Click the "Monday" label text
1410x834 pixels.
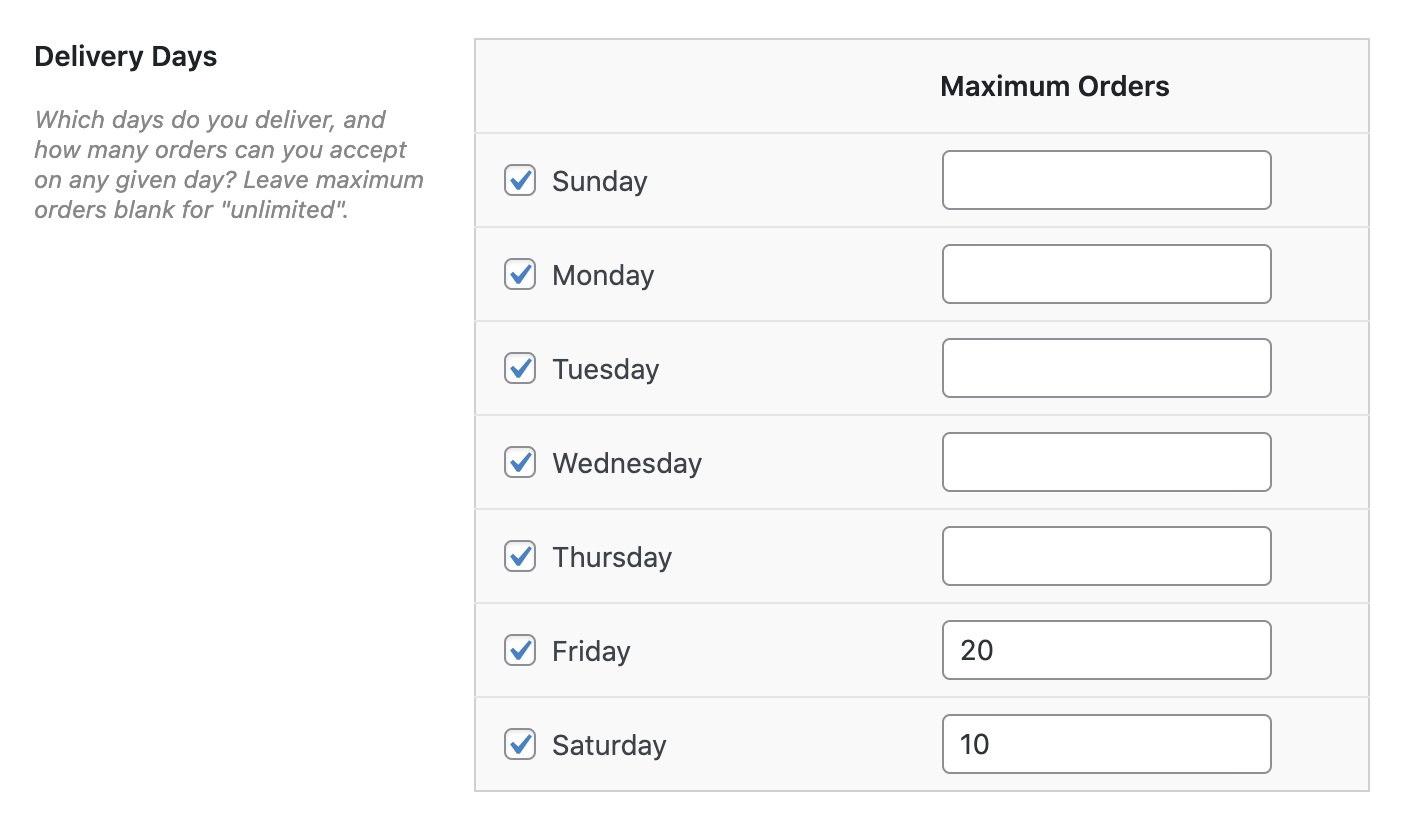click(603, 276)
